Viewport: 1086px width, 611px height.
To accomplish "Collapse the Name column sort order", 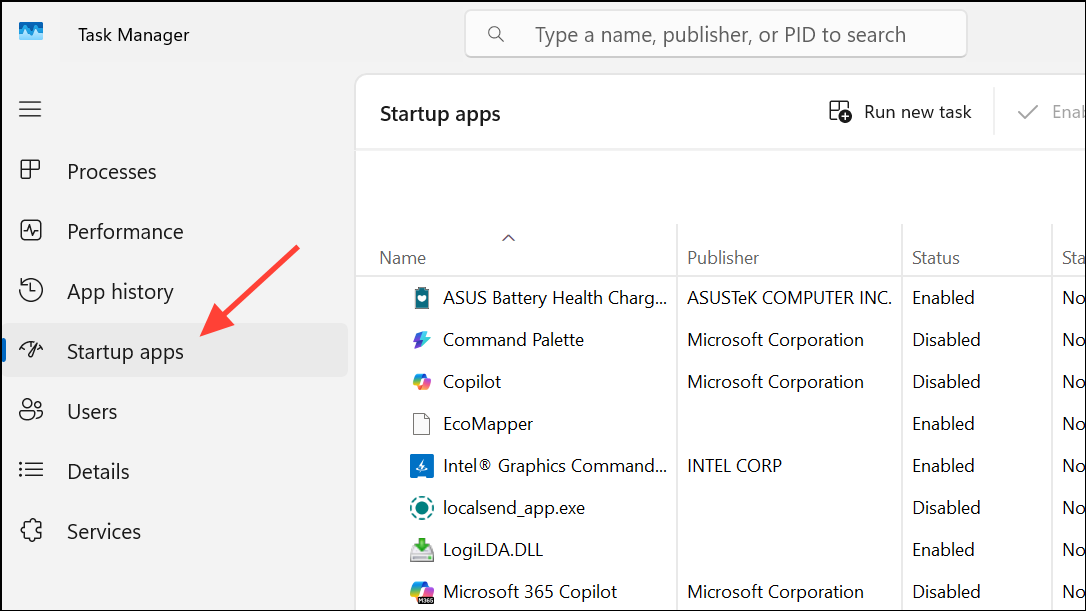I will tap(508, 238).
